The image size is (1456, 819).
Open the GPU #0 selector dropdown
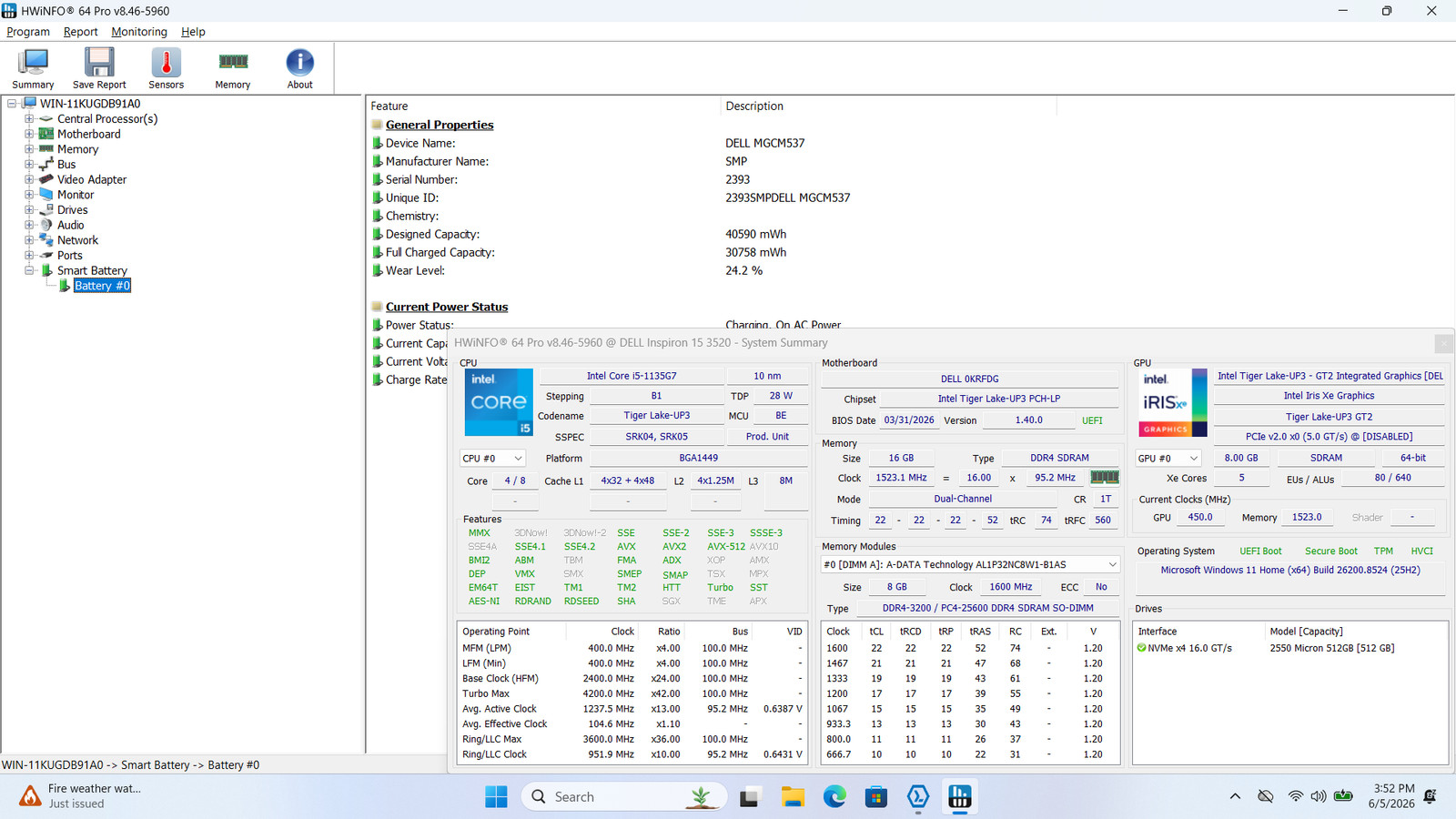[1168, 458]
